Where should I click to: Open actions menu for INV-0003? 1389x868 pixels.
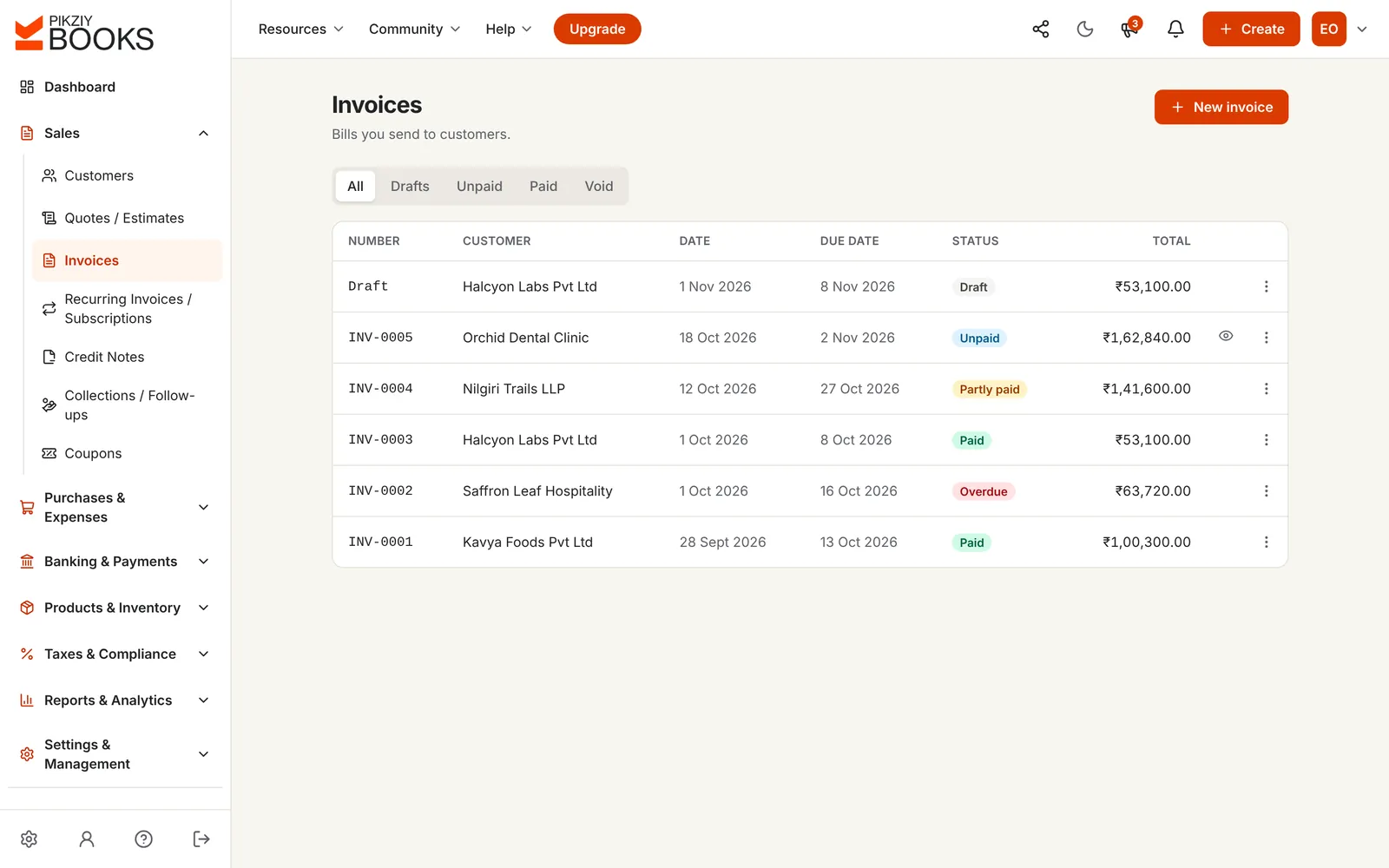(1266, 440)
